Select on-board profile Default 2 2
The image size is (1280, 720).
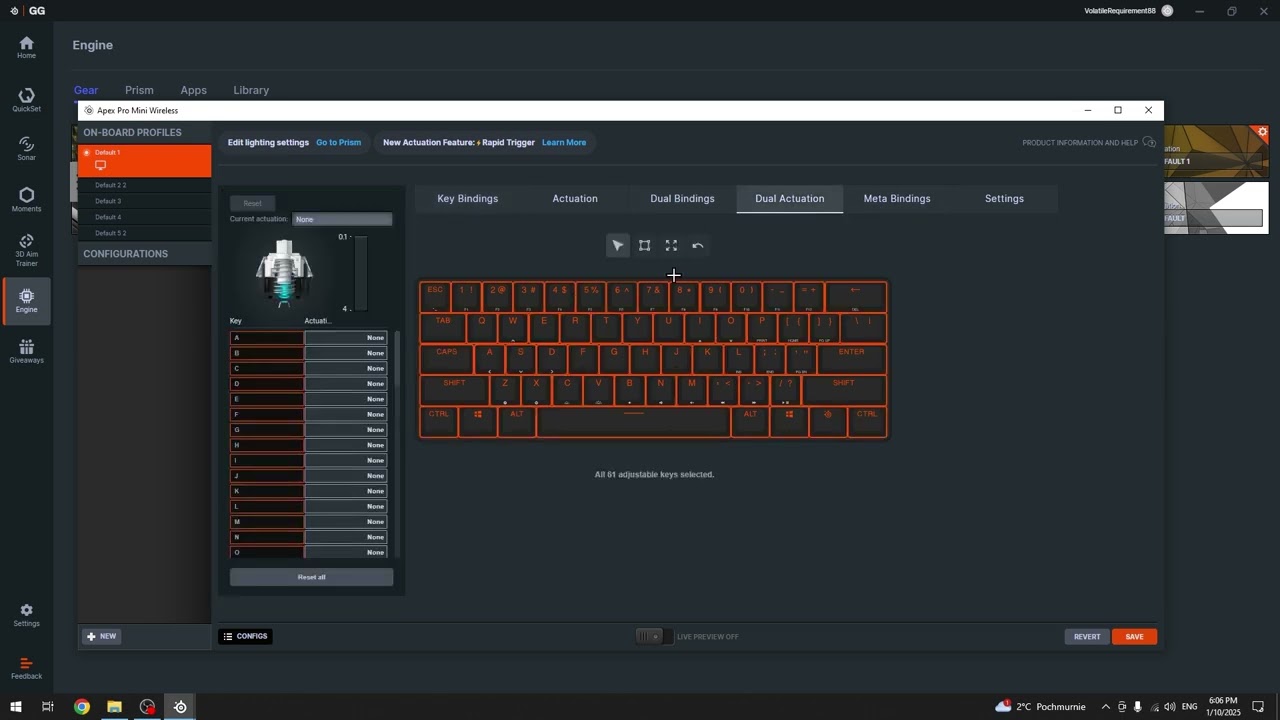click(x=145, y=185)
